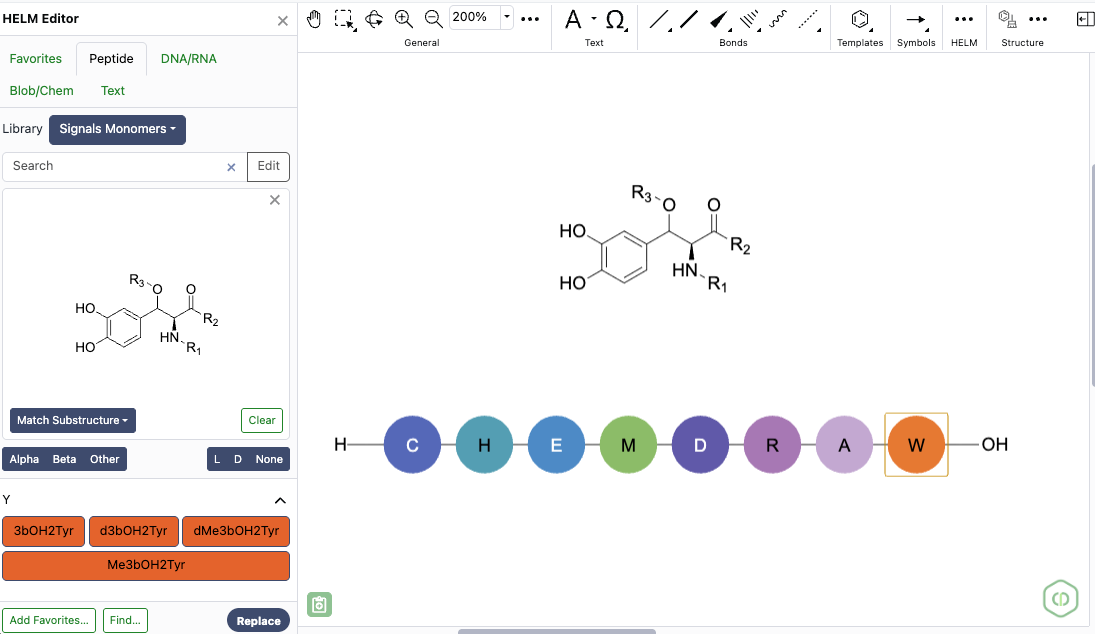Toggle the D stereo filter
This screenshot has width=1095, height=634.
pyautogui.click(x=238, y=459)
